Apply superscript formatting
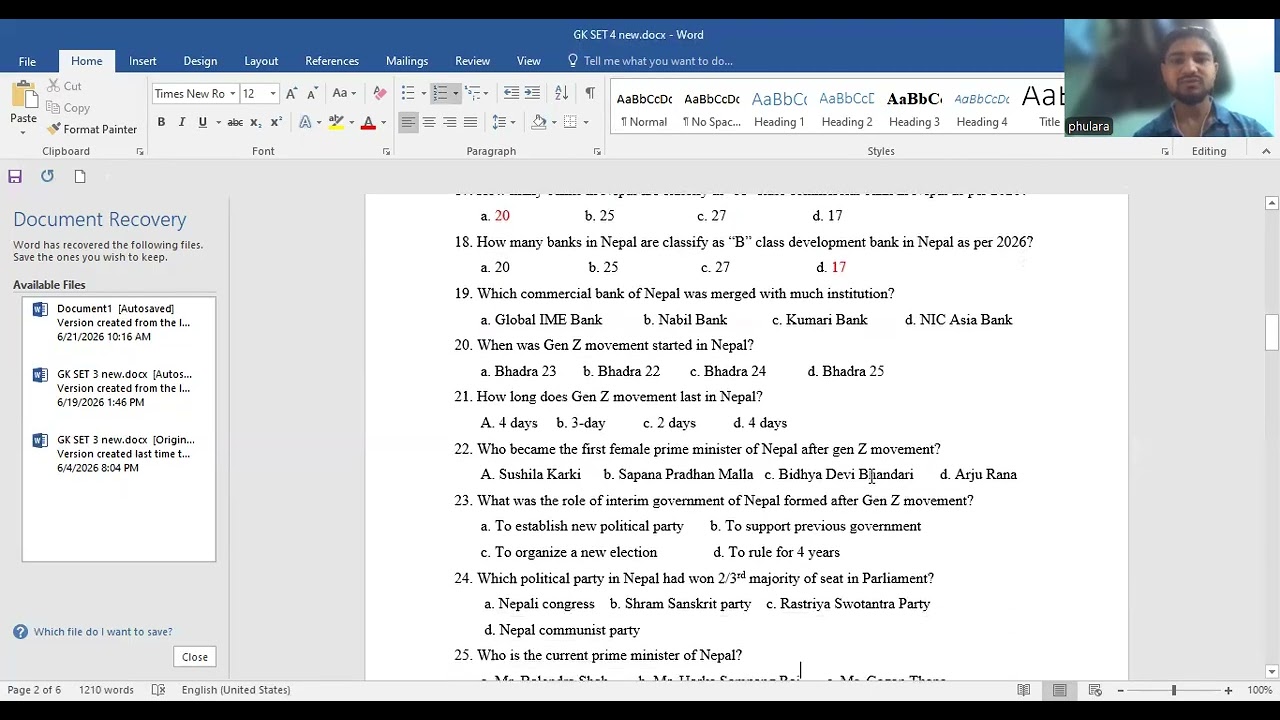This screenshot has height=720, width=1280. (x=276, y=122)
